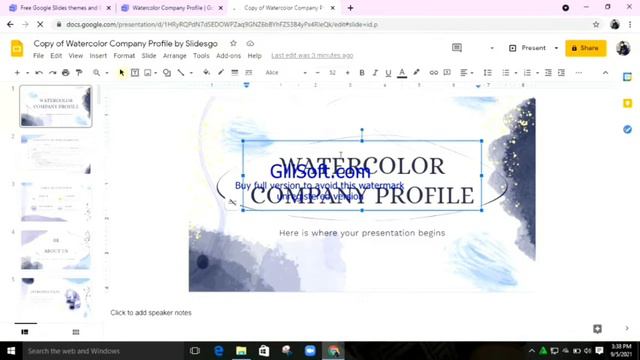Collapse the menus with up chevron
Image resolution: width=640 pixels, height=360 pixels.
click(605, 73)
